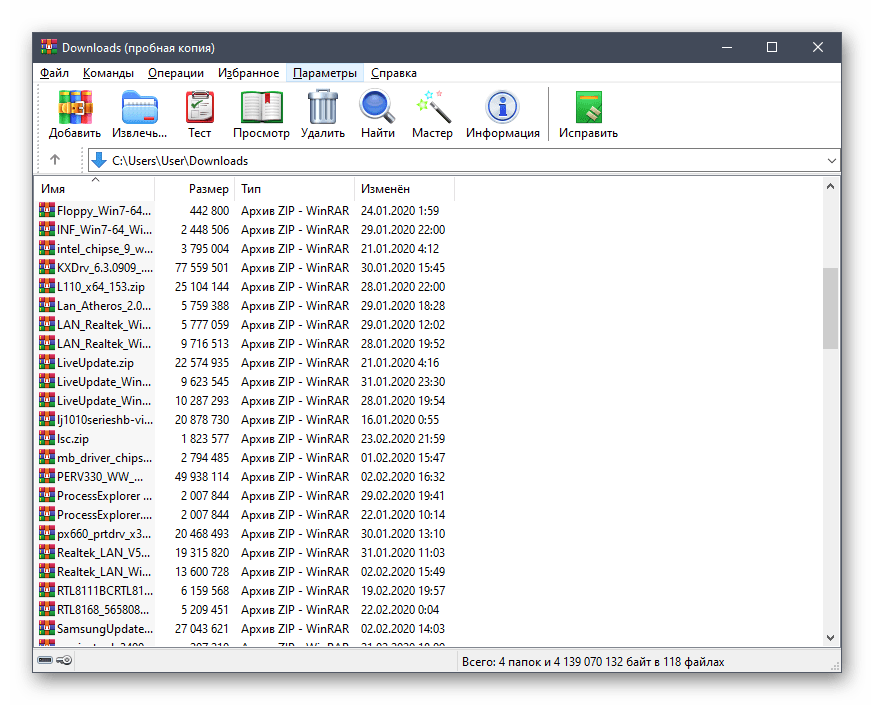Viewport: 874px width, 705px height.
Task: Click the vertical scrollbar thumb
Action: (x=830, y=308)
